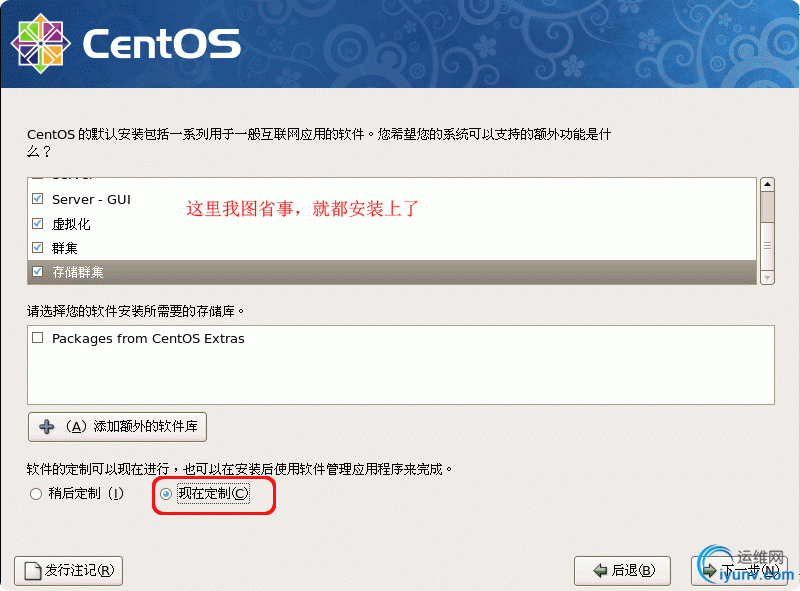
Task: Click the plus icon on add repository button
Action: coord(47,427)
